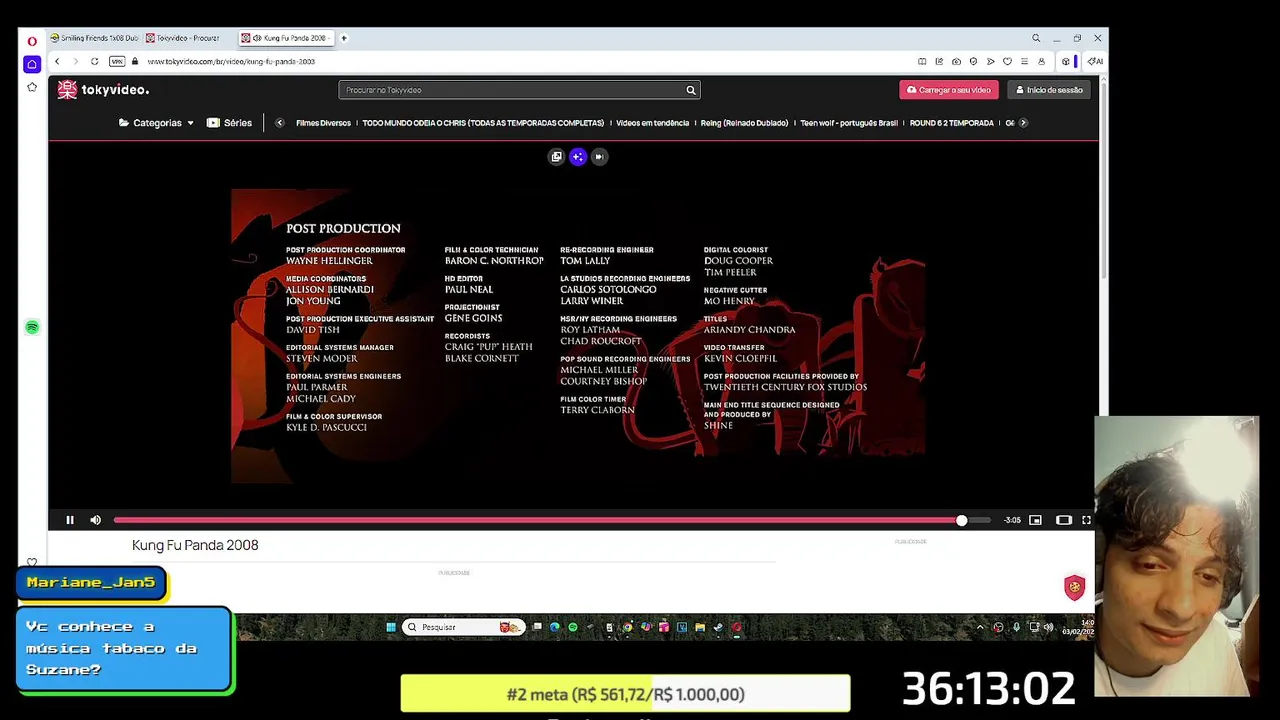Open bookmarks star in Opera sidebar
The height and width of the screenshot is (720, 1280).
click(32, 87)
